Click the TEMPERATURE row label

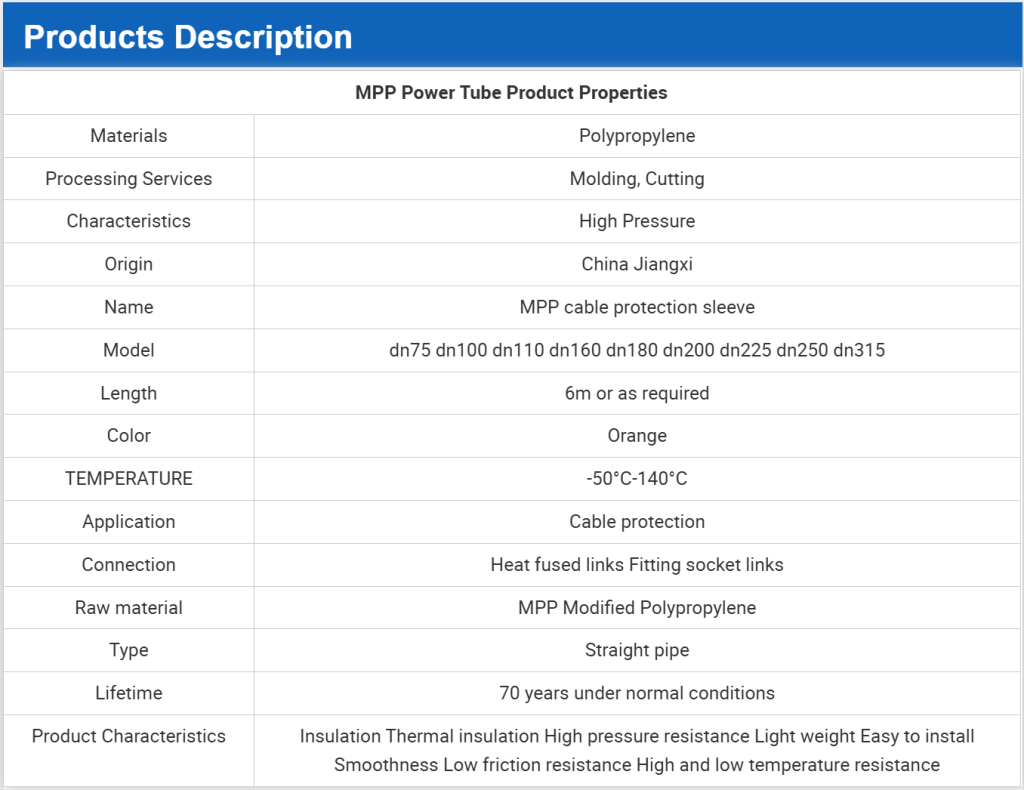click(x=128, y=479)
